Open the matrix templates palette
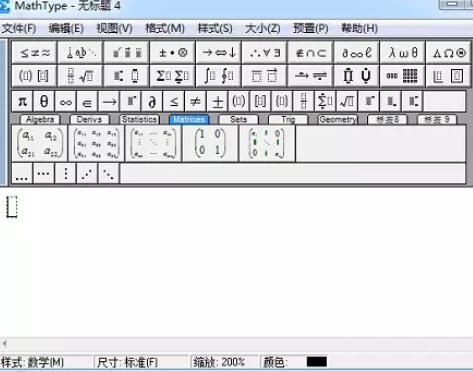This screenshot has height=372, width=473. point(402,76)
